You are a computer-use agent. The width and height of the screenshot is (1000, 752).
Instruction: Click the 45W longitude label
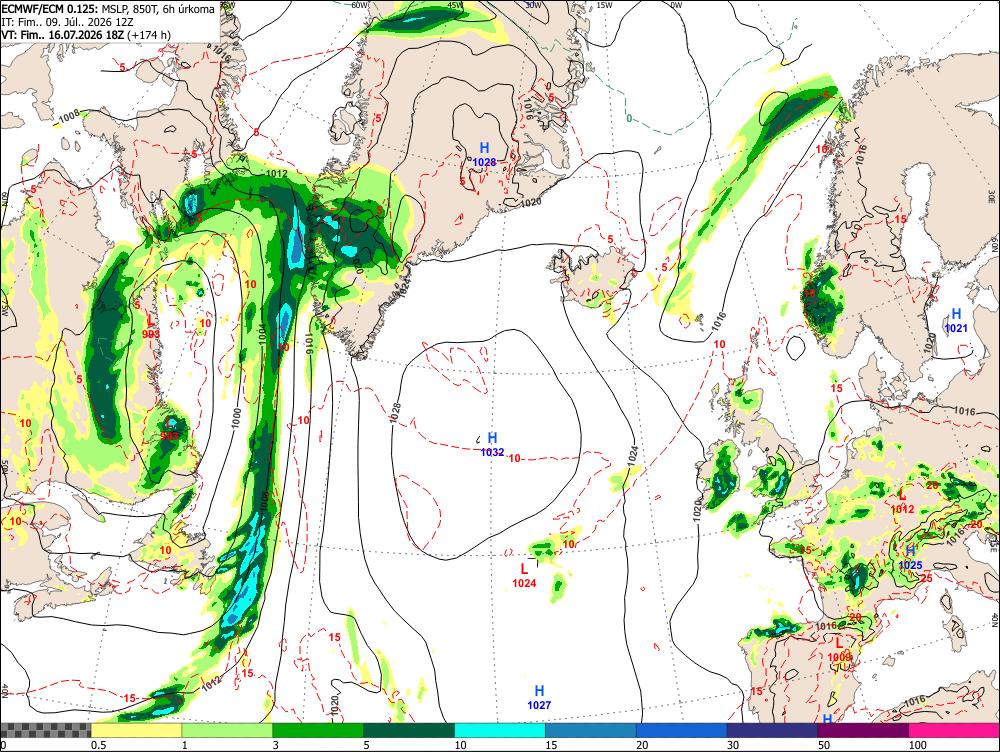click(x=455, y=4)
